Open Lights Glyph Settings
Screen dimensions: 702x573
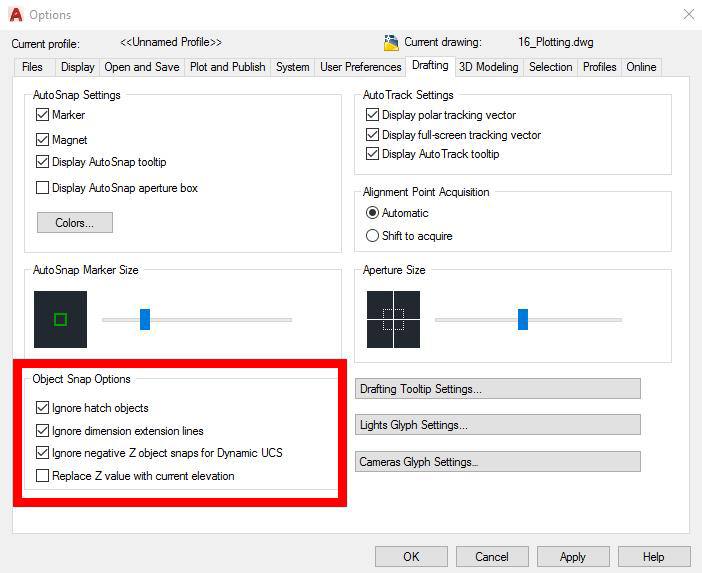(x=498, y=425)
